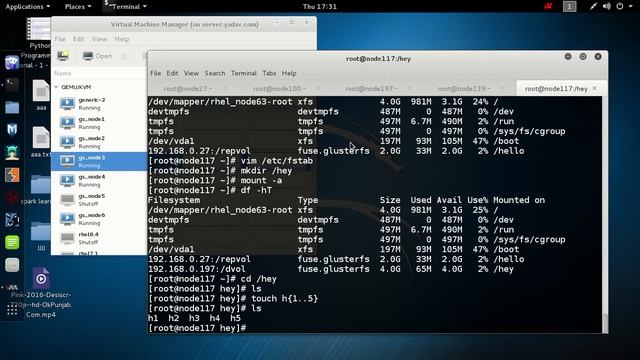Click the terminal vertical scrollbar
640x360 pixels.
coord(605,322)
